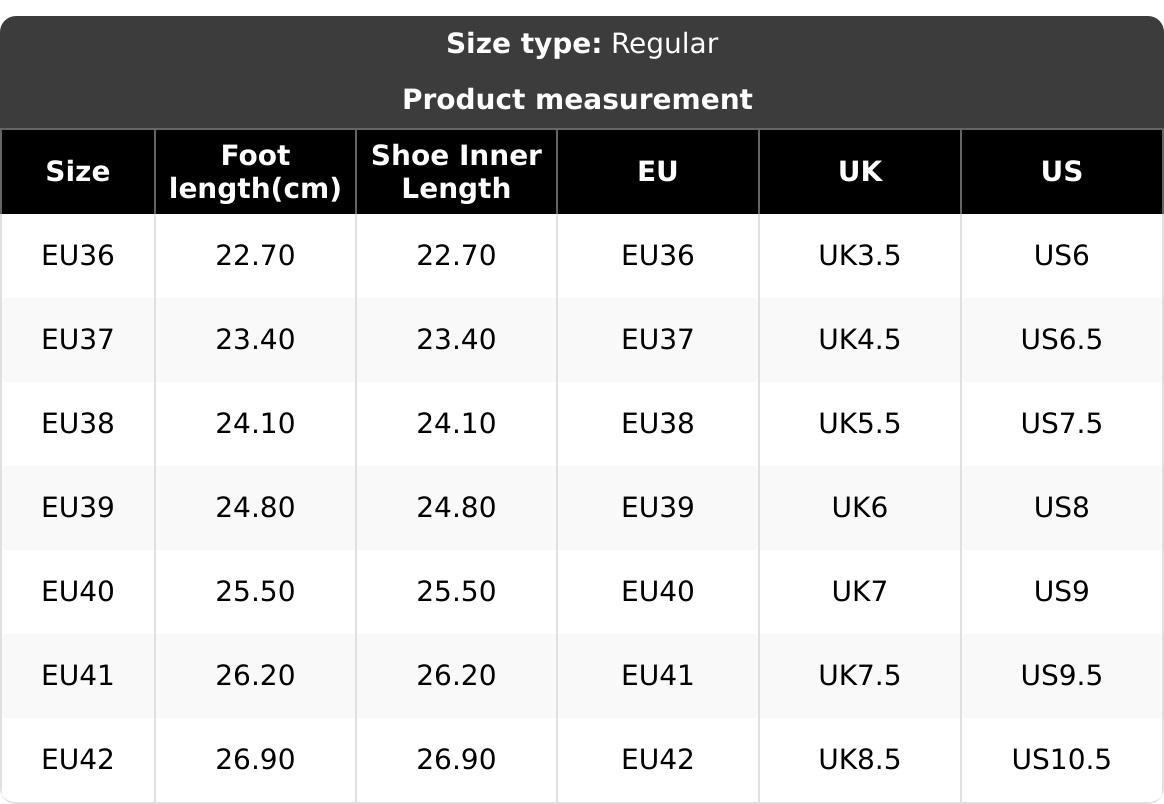1164x804 pixels.
Task: Click the US6 cell
Action: coord(1061,256)
